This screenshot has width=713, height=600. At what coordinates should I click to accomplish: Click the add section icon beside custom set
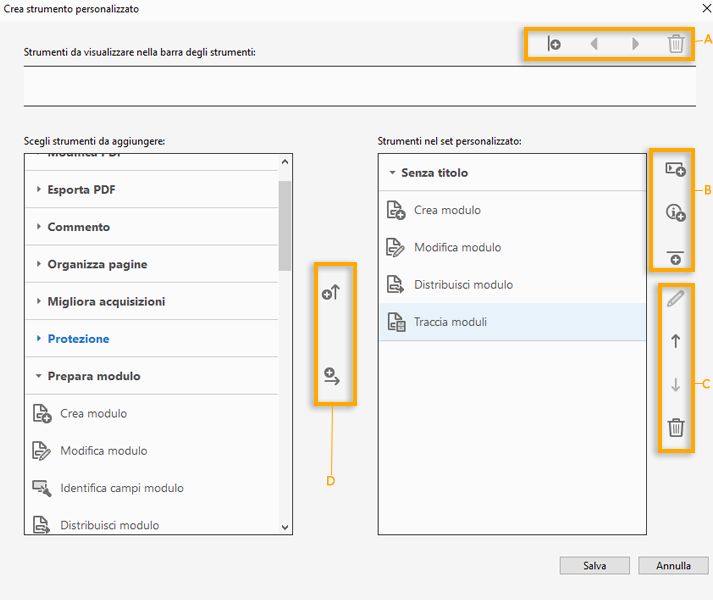(675, 170)
